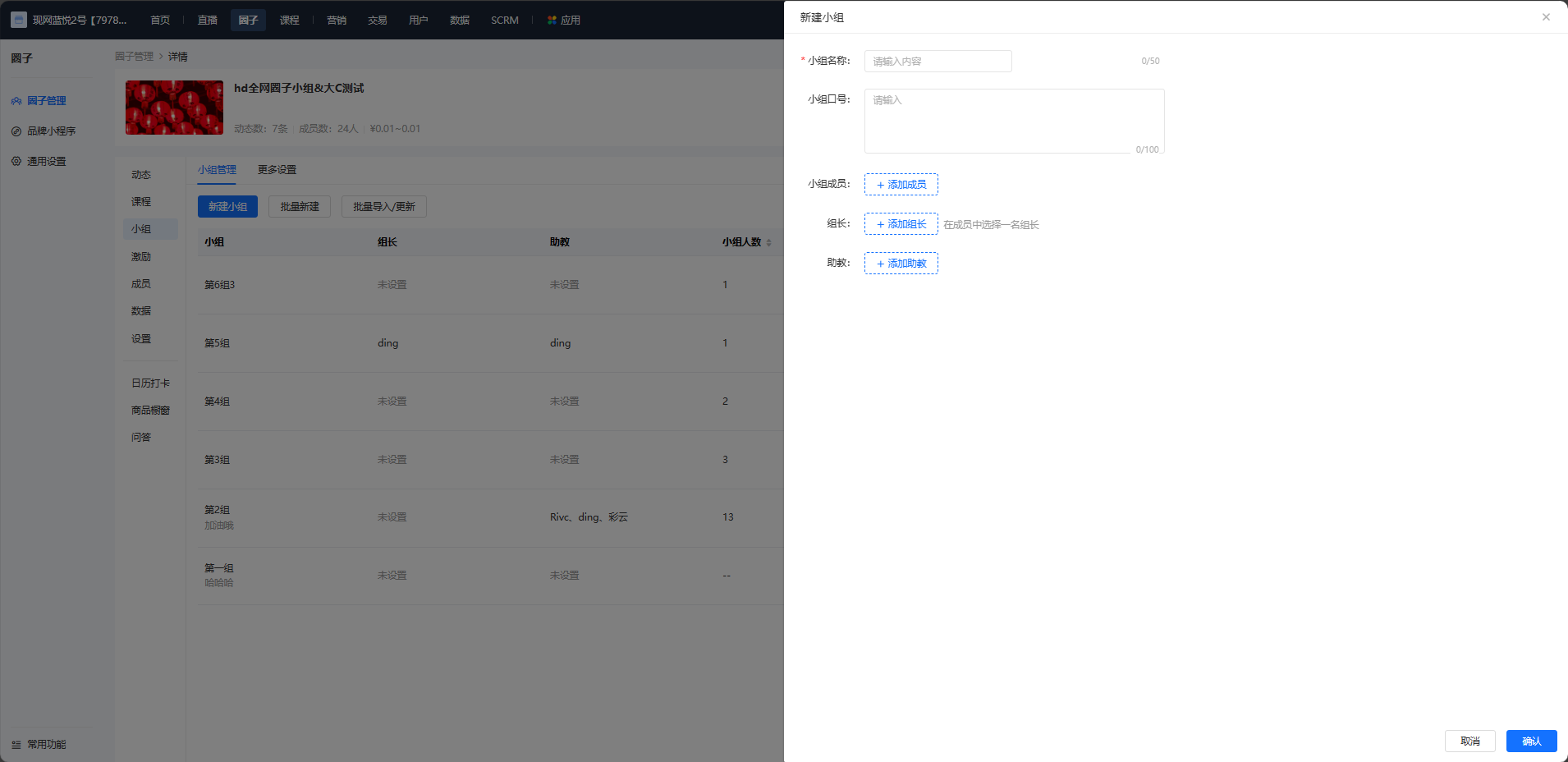Click the 添加助教 button
The height and width of the screenshot is (762, 1568).
coord(901,264)
